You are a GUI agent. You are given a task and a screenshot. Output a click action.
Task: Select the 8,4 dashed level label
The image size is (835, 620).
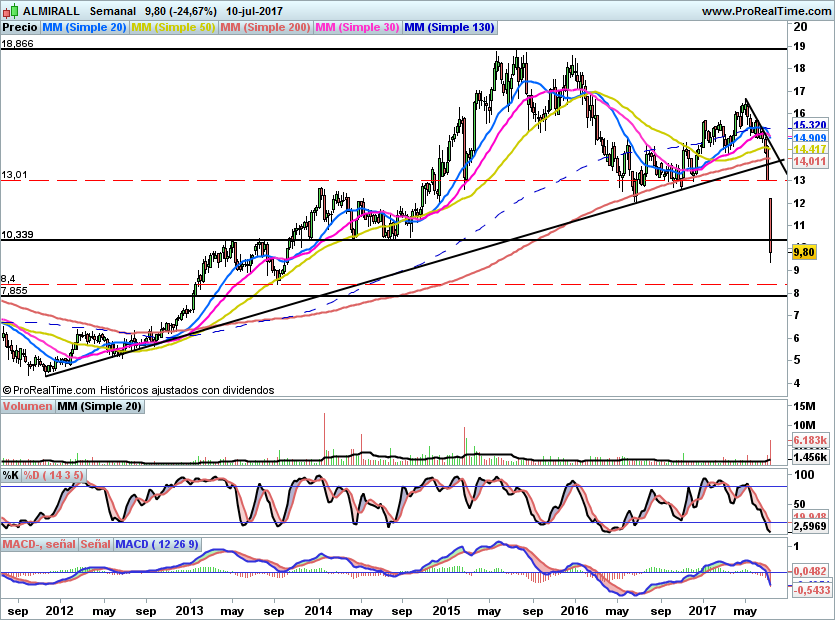(x=8, y=279)
